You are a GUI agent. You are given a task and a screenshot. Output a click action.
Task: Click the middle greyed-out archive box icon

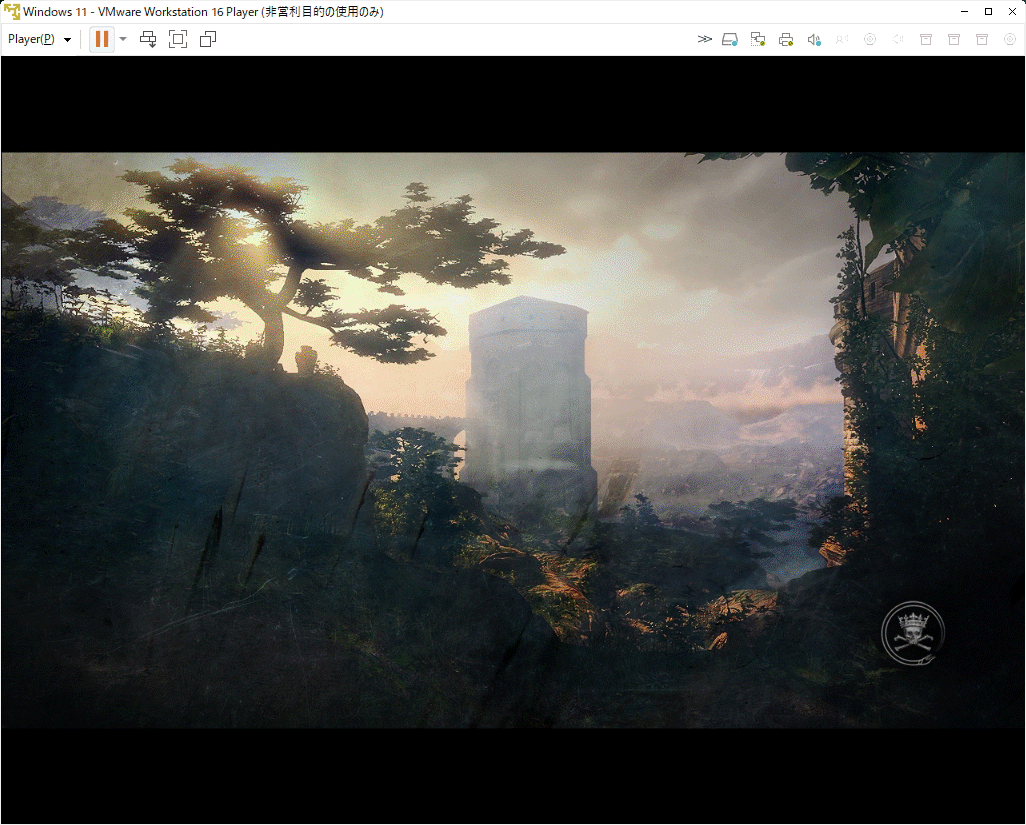(x=954, y=39)
